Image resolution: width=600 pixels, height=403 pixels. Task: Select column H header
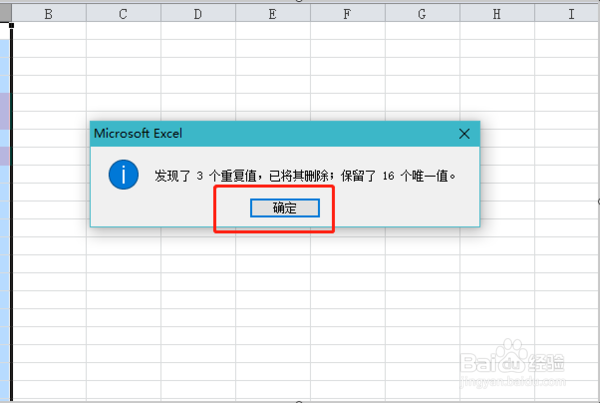point(497,14)
